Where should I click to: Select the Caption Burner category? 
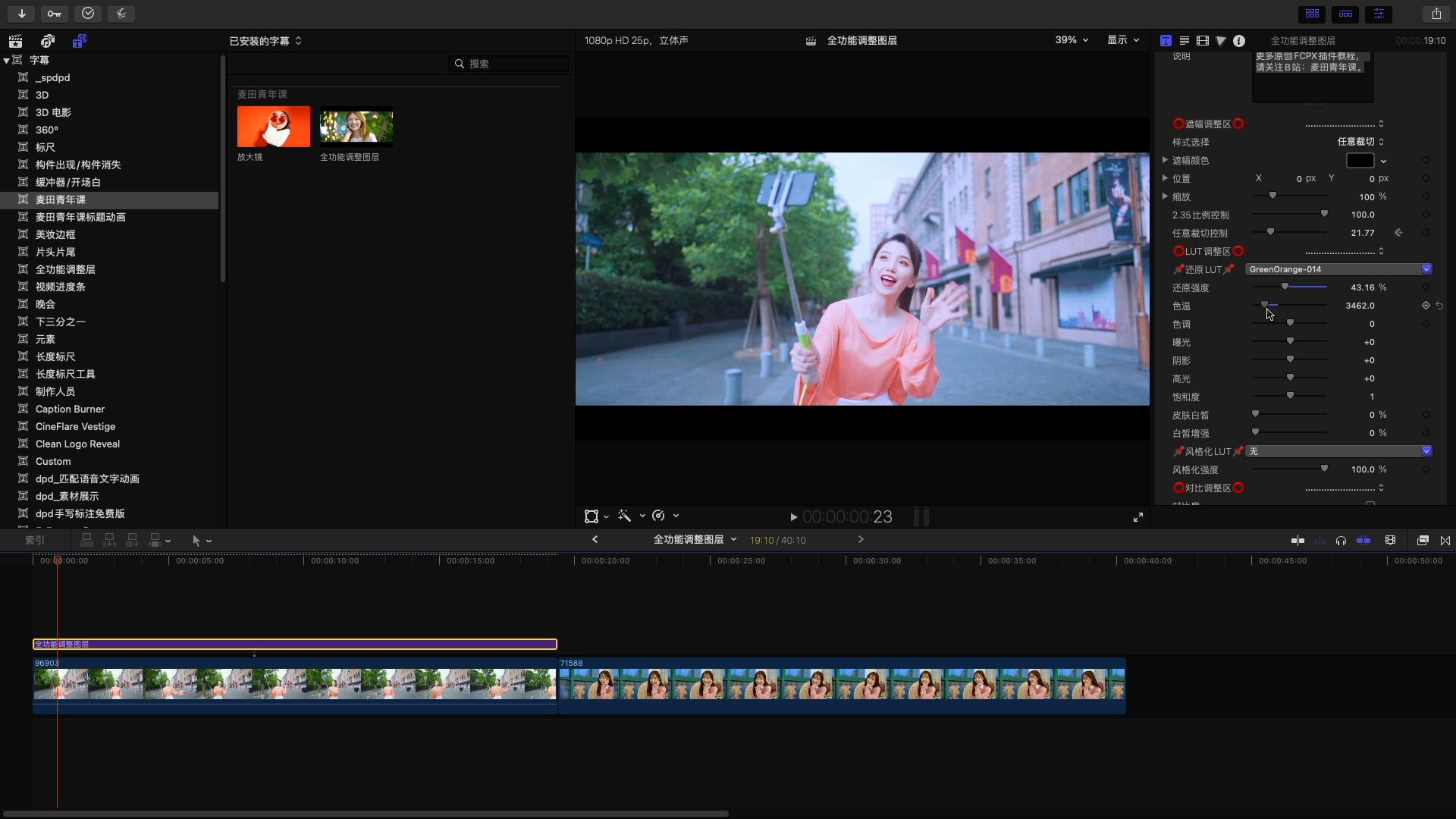point(70,409)
